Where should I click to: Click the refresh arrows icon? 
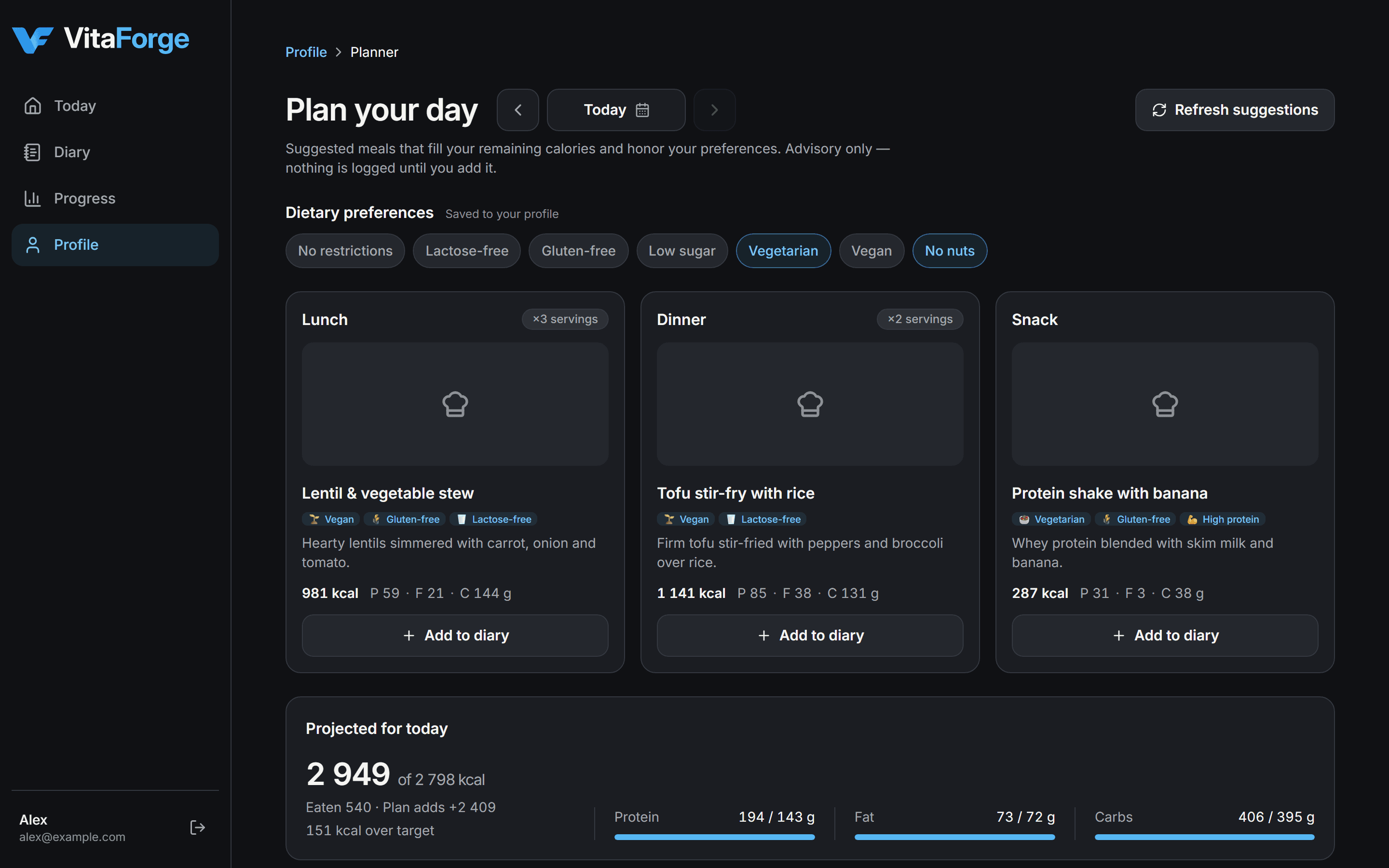pyautogui.click(x=1159, y=109)
